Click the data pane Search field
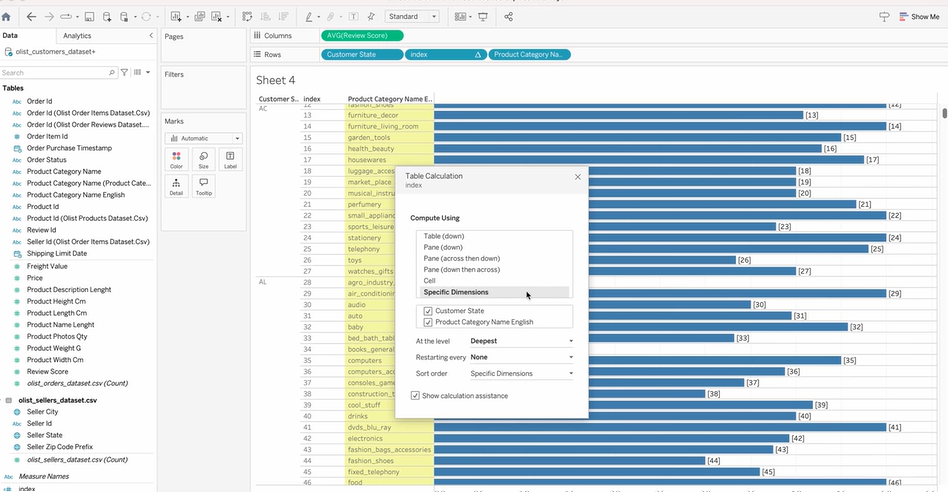 [55, 73]
